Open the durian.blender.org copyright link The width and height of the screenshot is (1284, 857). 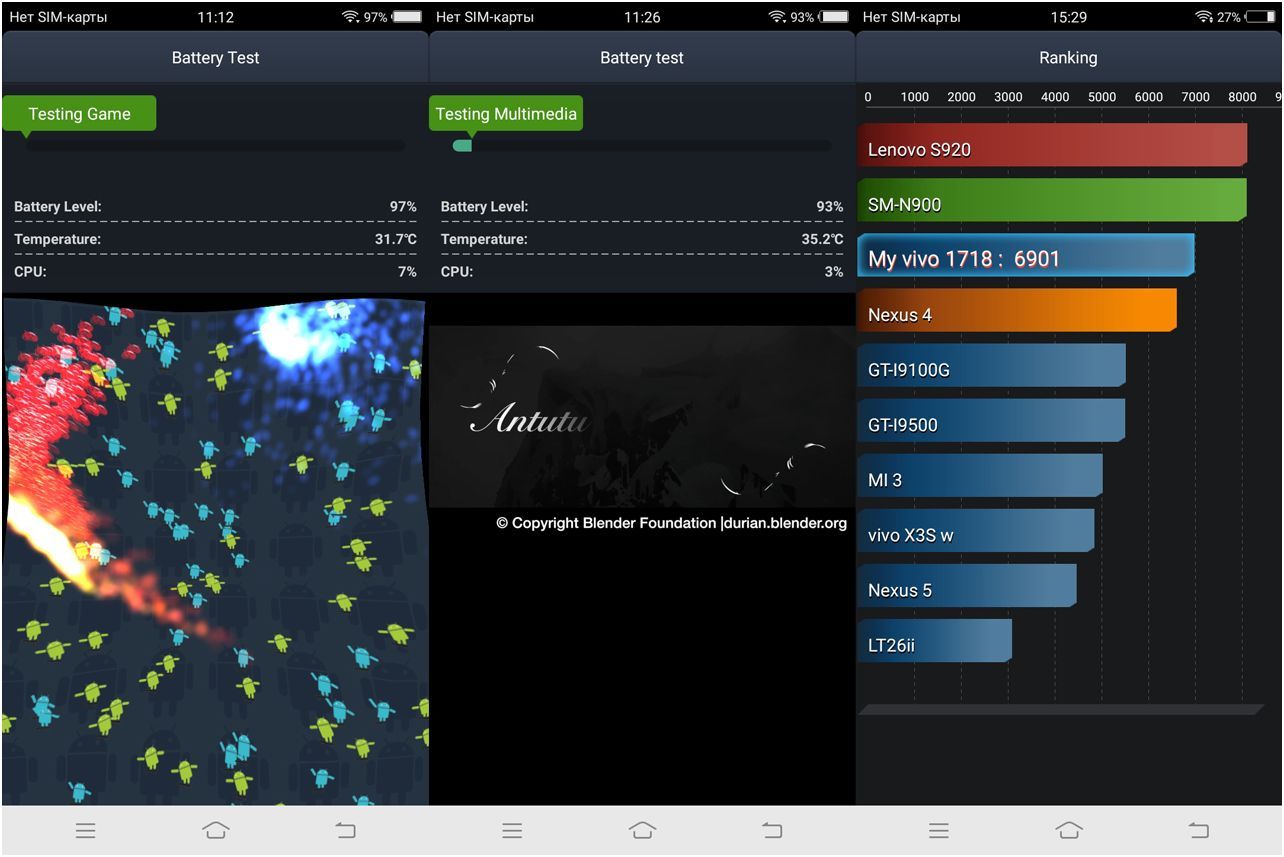pyautogui.click(x=784, y=523)
